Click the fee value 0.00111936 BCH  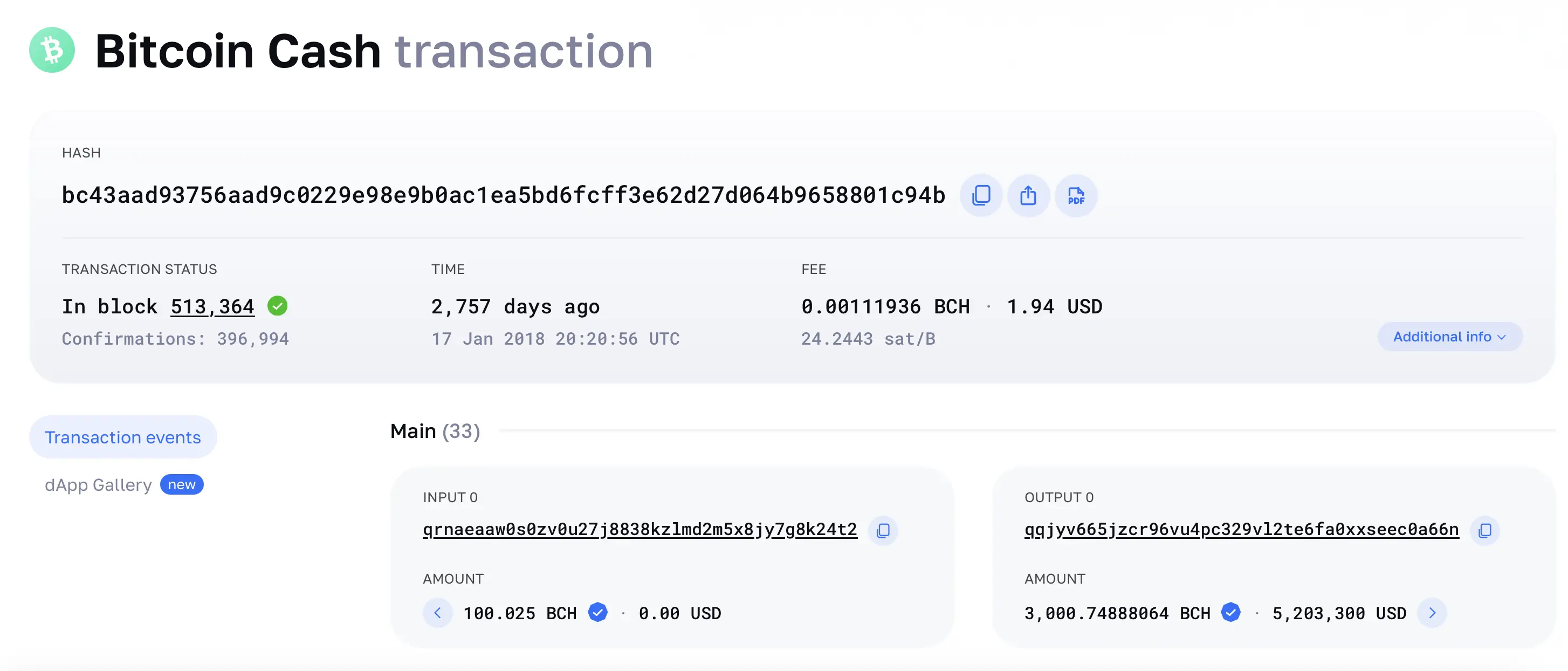[x=886, y=306]
